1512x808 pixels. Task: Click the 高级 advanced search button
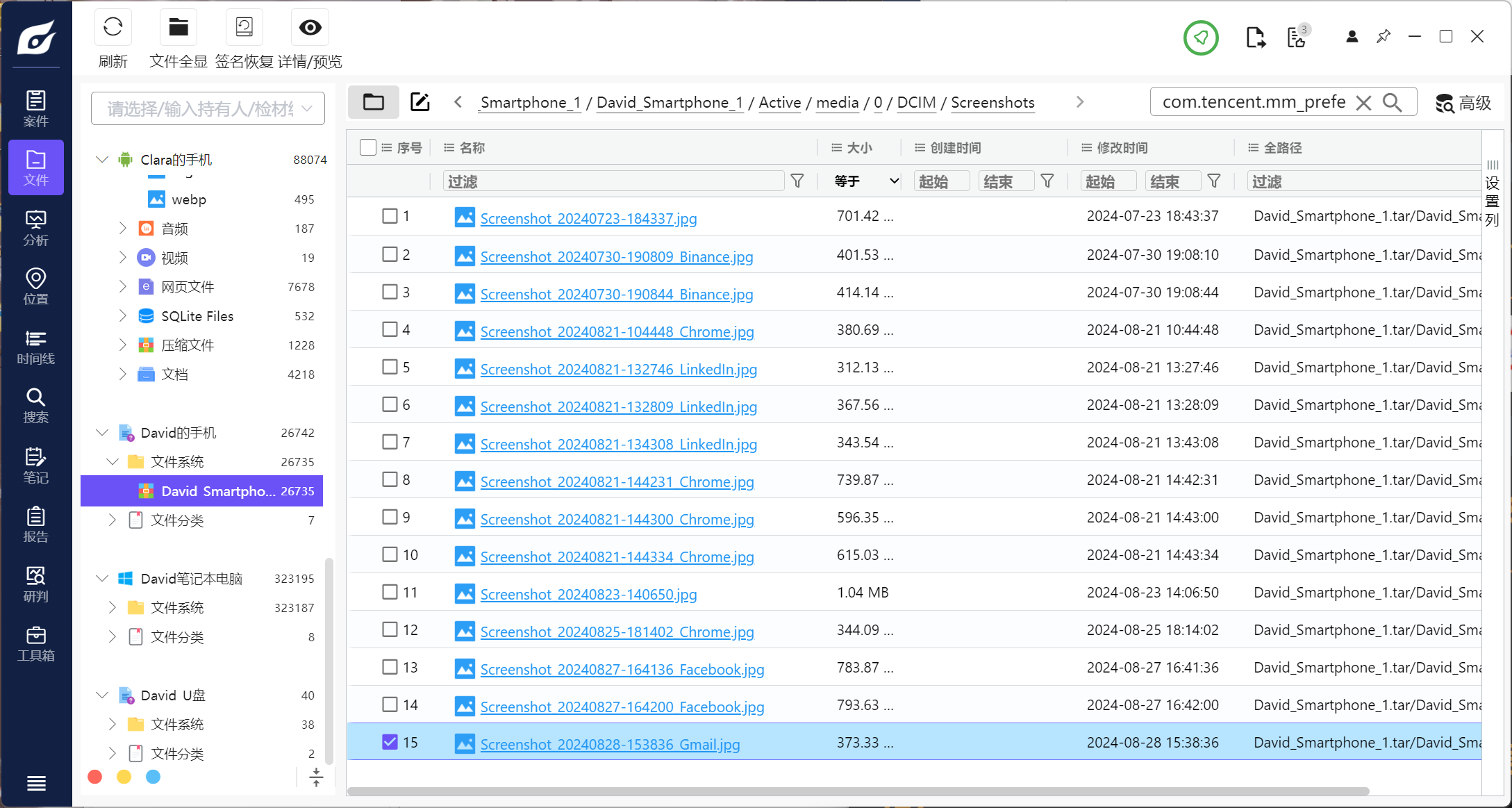click(1463, 103)
